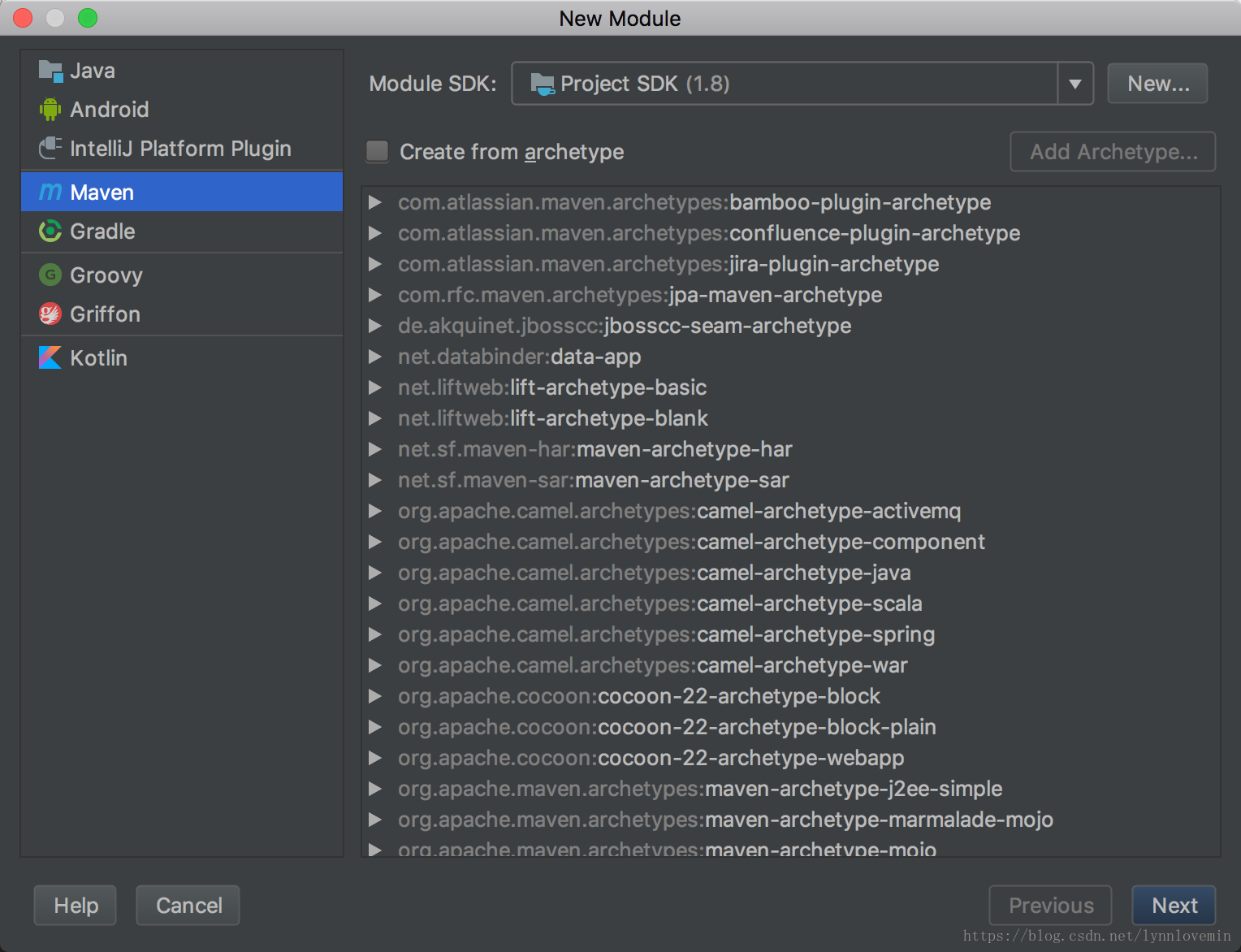This screenshot has width=1241, height=952.
Task: Select jira-plugin-archetype text row
Action: [668, 264]
